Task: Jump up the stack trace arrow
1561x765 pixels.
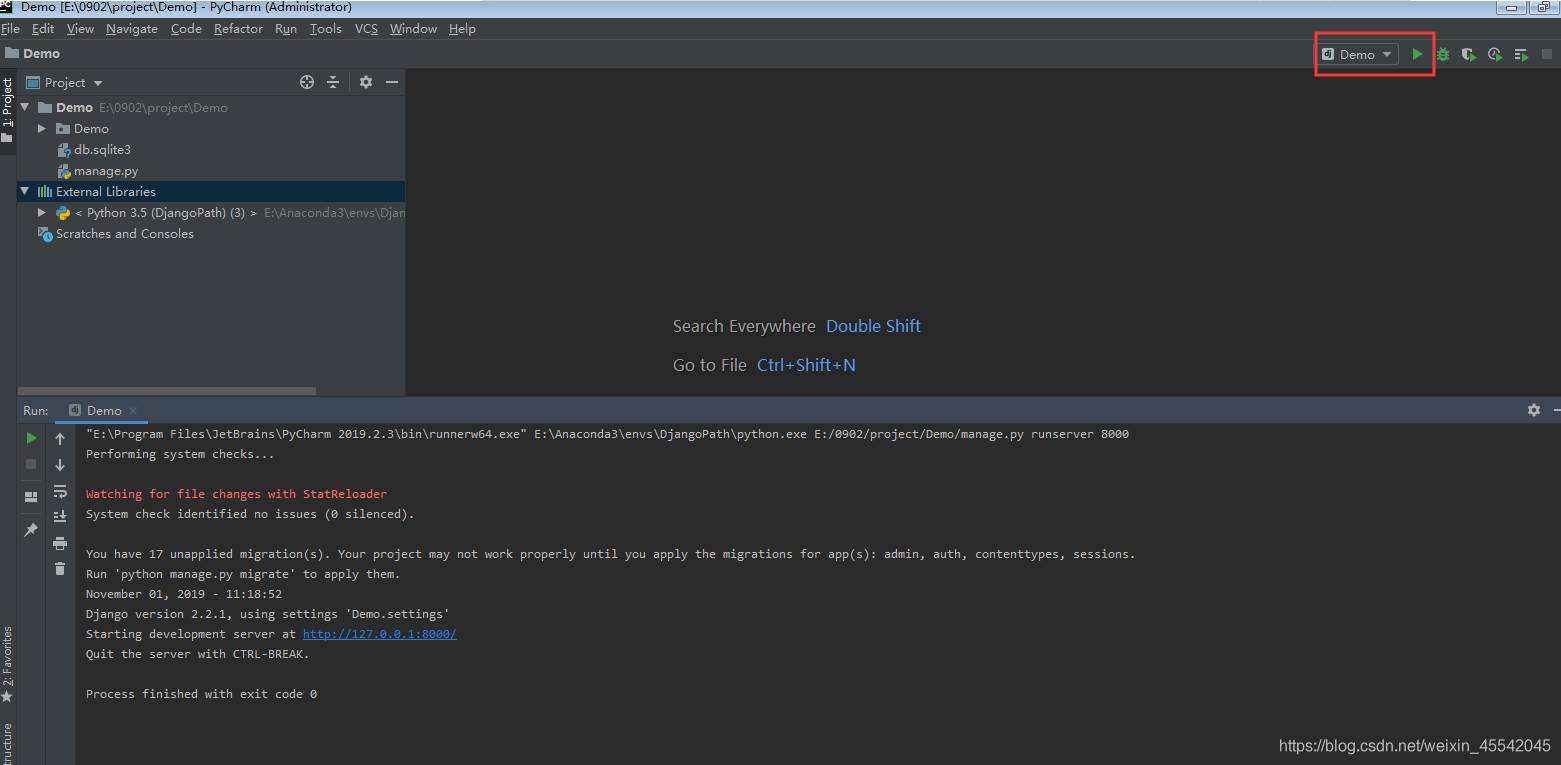Action: [60, 439]
